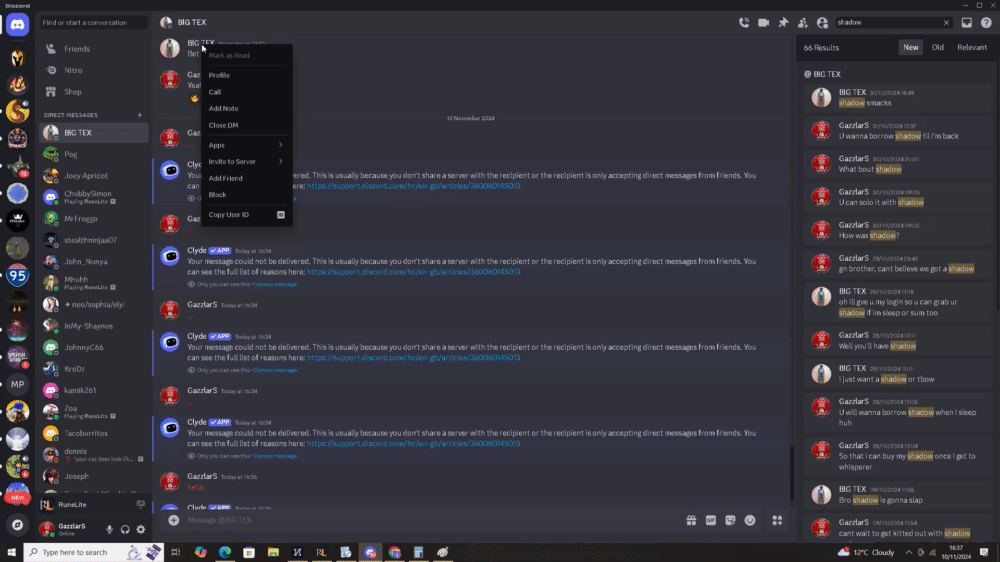
Task: Open Microsoft Edge from taskbar
Action: [x=224, y=552]
